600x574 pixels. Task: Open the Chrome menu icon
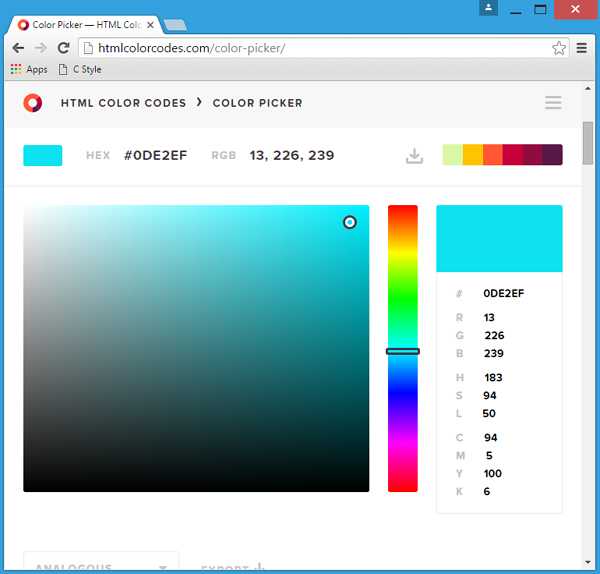[582, 48]
